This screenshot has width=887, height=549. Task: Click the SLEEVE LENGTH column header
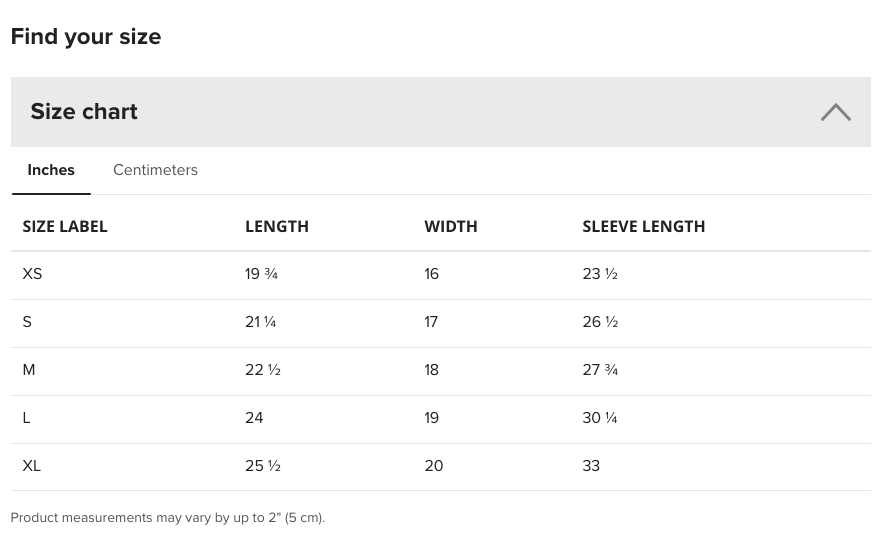[x=644, y=226]
